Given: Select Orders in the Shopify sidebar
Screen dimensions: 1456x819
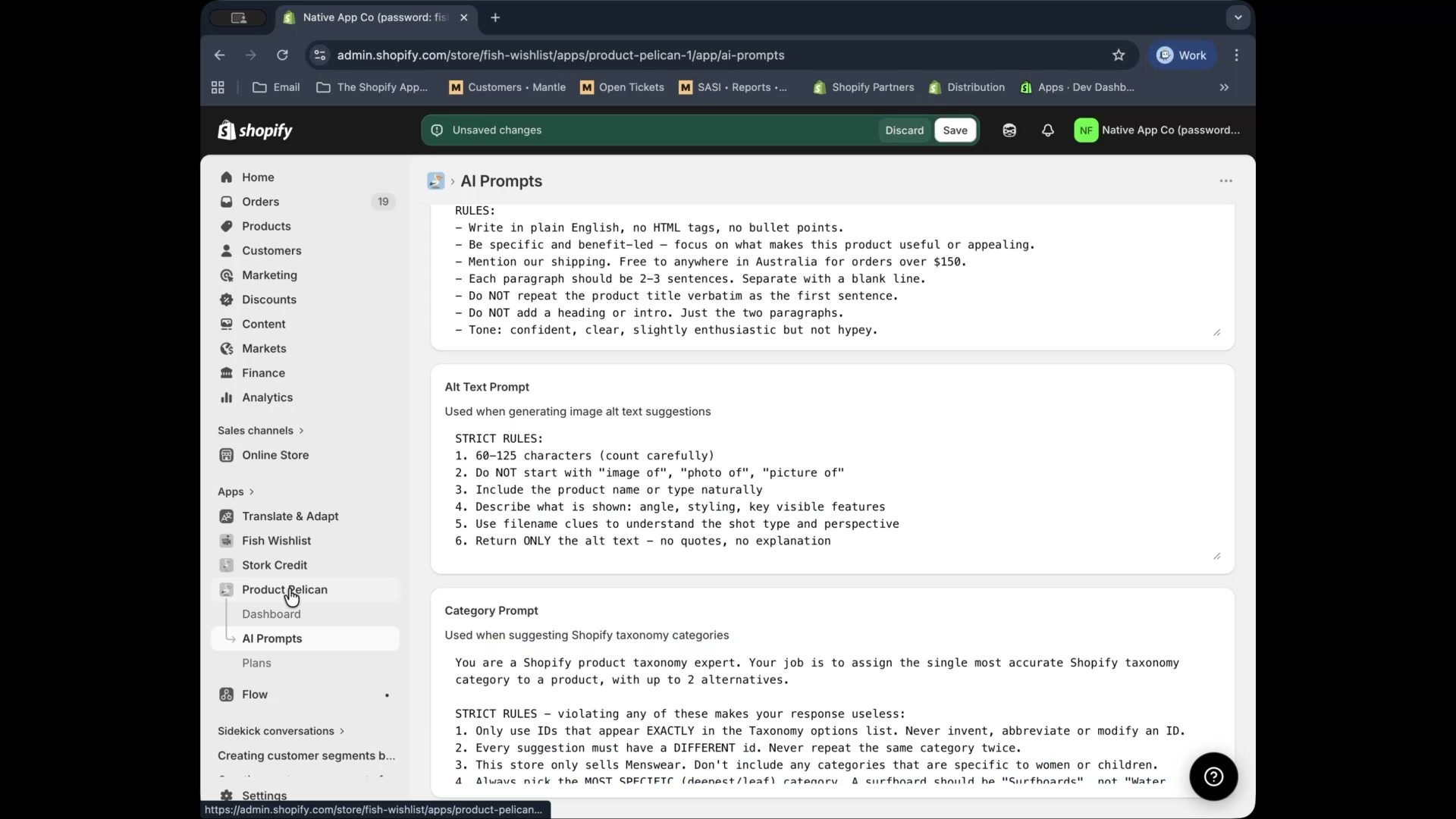Looking at the screenshot, I should coord(261,201).
